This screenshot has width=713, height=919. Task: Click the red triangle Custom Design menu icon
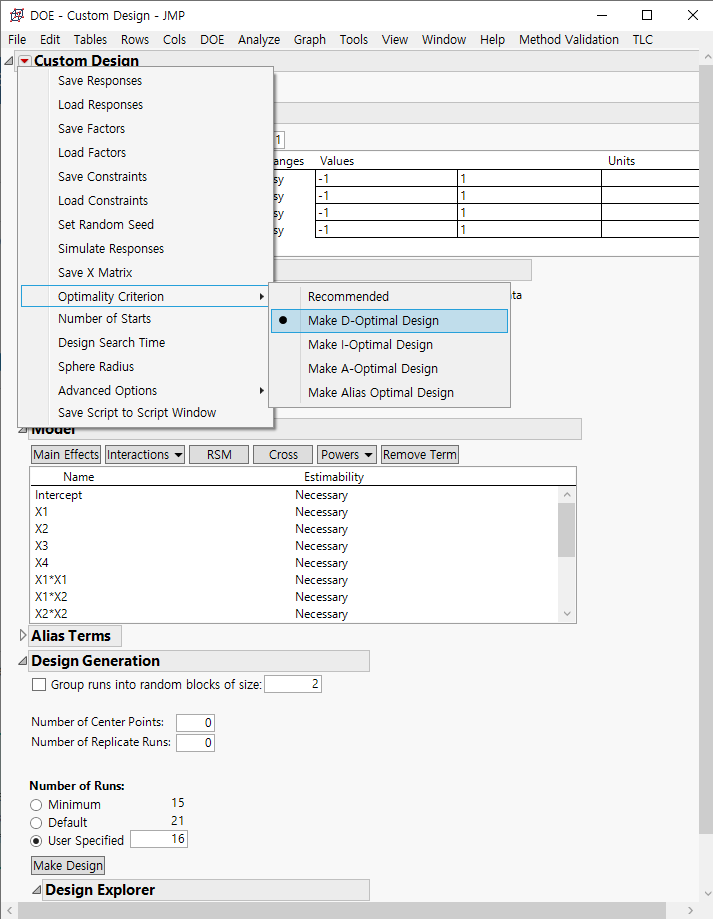coord(24,61)
